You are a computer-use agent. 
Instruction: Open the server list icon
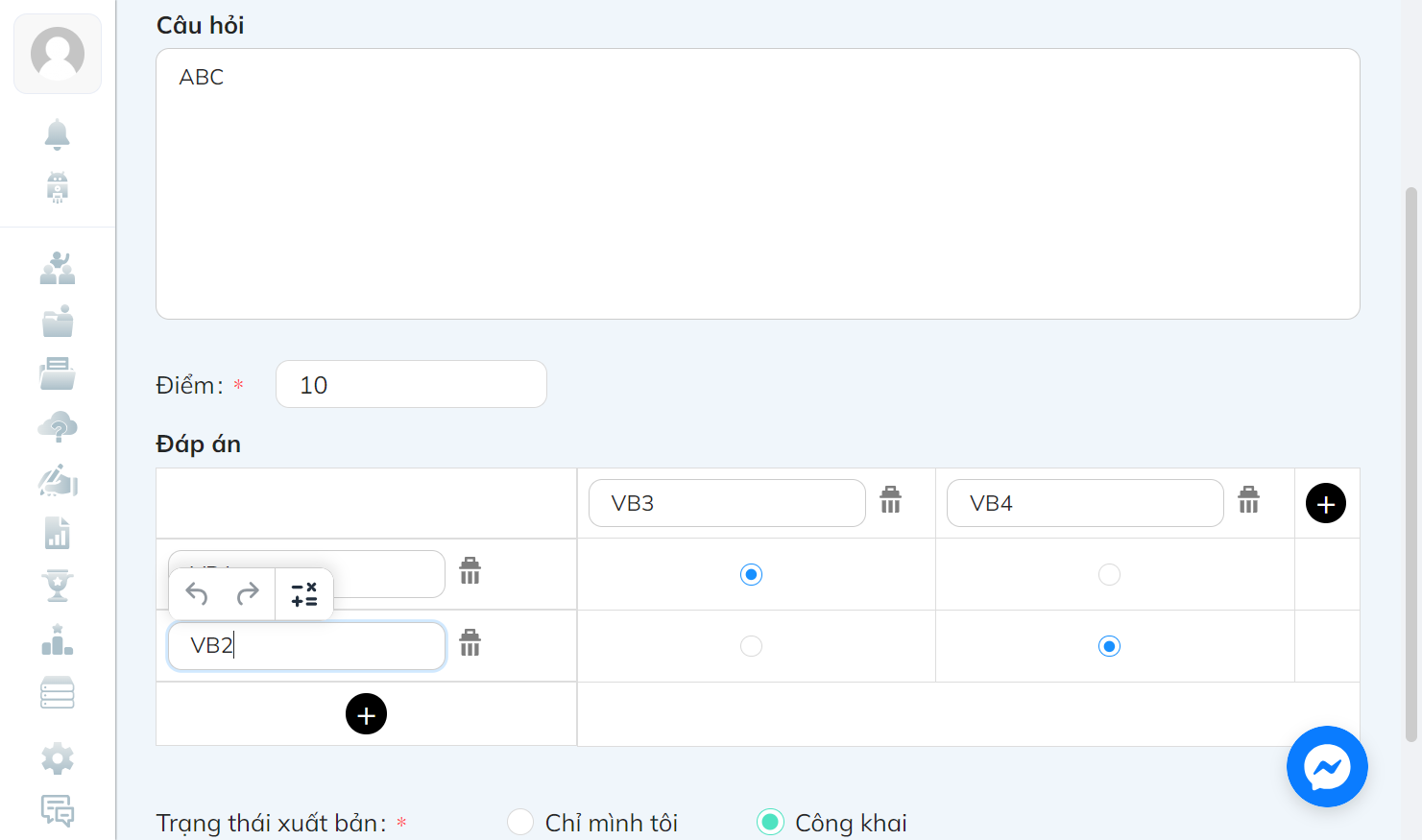click(58, 692)
